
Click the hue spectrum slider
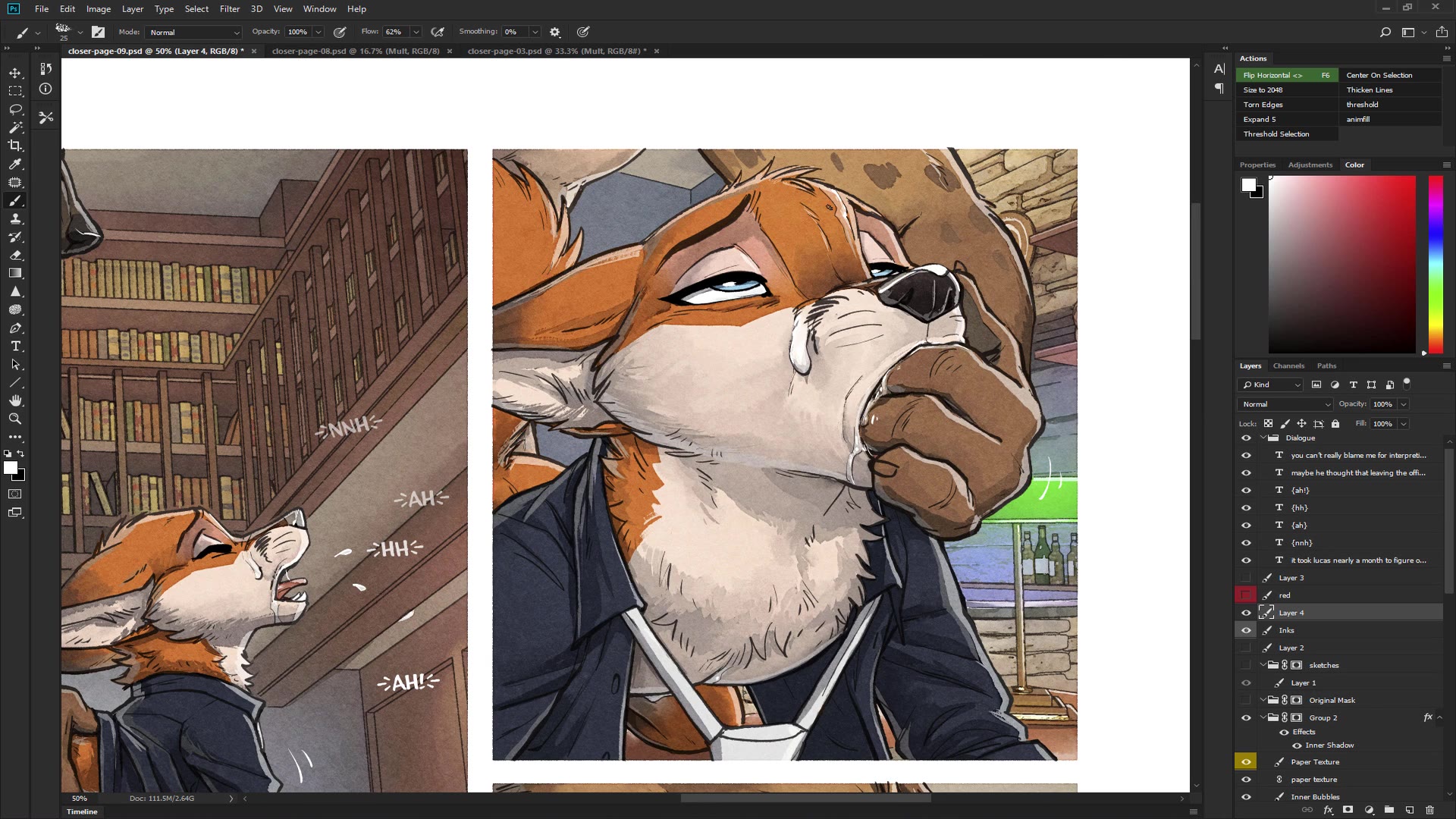1436,265
